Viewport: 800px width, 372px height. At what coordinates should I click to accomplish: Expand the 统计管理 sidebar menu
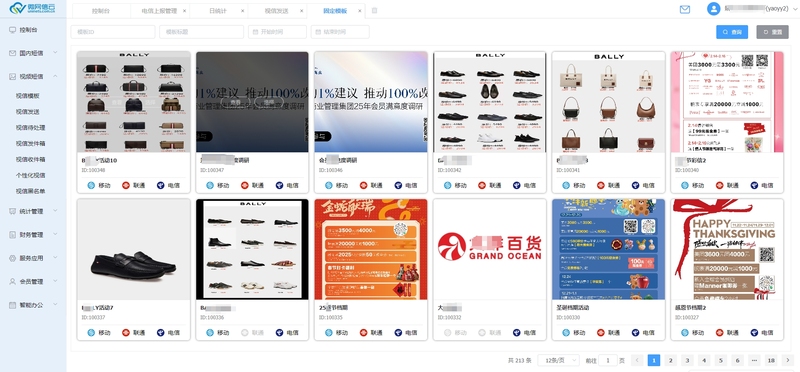click(33, 211)
